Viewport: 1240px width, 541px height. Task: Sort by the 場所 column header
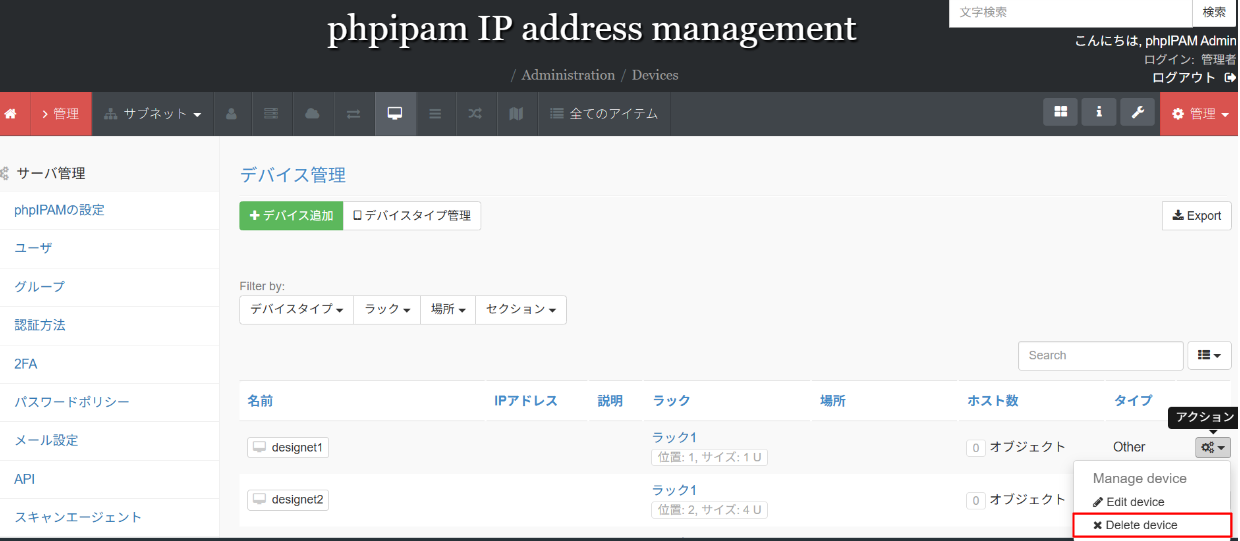coord(833,401)
